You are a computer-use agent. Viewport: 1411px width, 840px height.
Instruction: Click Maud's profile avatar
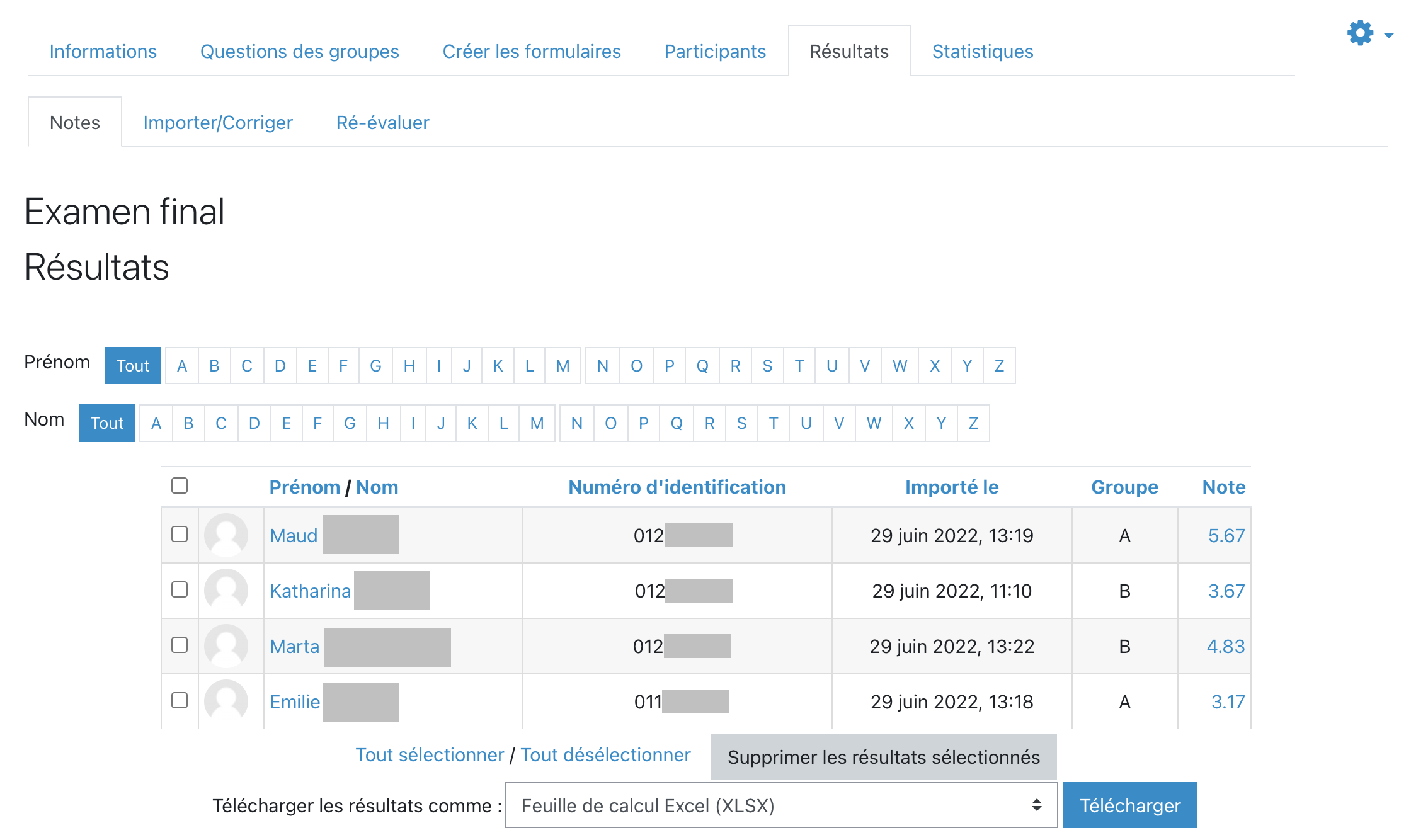(x=226, y=535)
